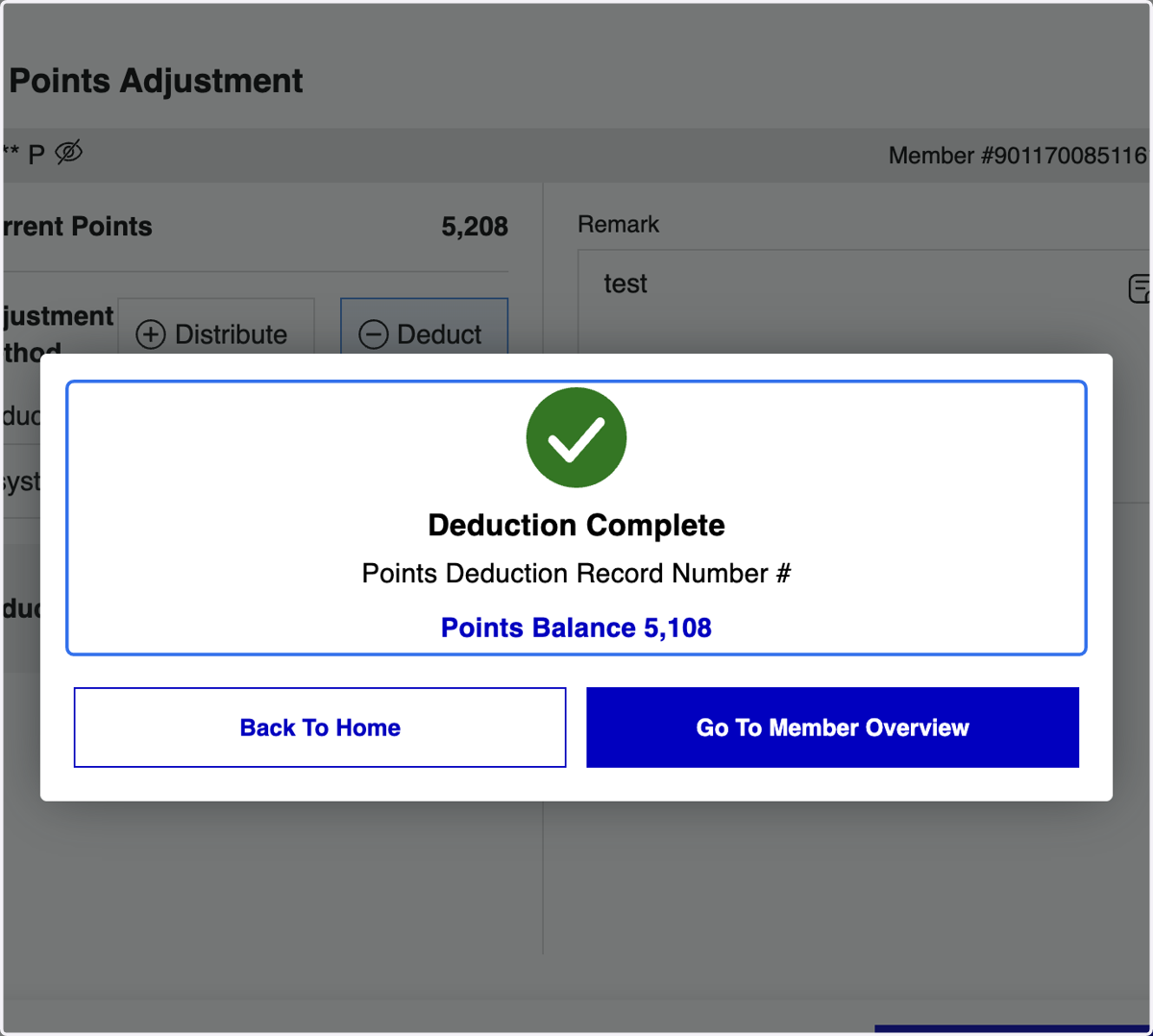The height and width of the screenshot is (1036, 1153).
Task: Open Go To Member Overview
Action: pyautogui.click(x=832, y=728)
